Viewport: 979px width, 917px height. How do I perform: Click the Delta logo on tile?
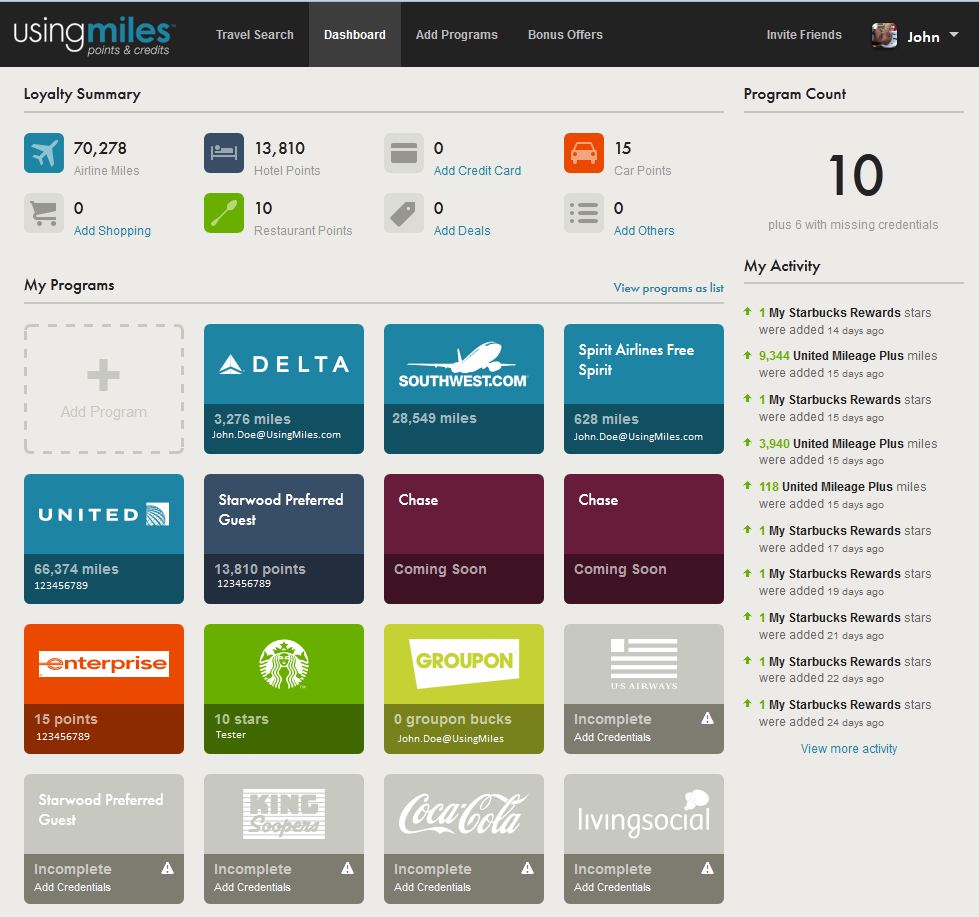tap(284, 364)
